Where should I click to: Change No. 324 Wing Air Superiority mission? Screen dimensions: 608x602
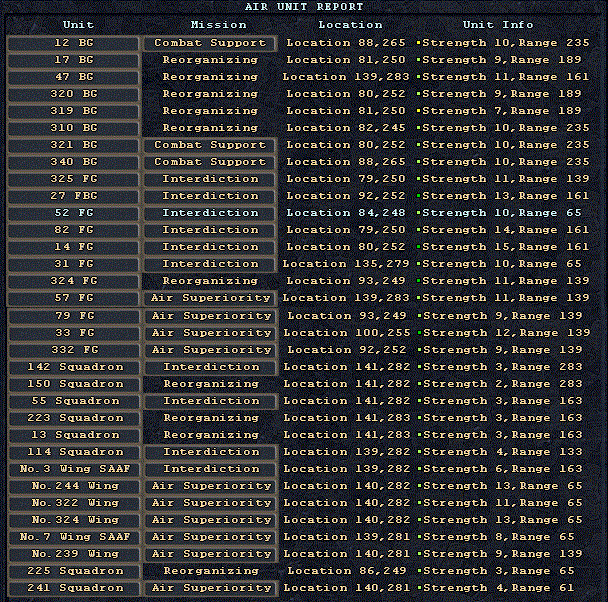click(211, 521)
